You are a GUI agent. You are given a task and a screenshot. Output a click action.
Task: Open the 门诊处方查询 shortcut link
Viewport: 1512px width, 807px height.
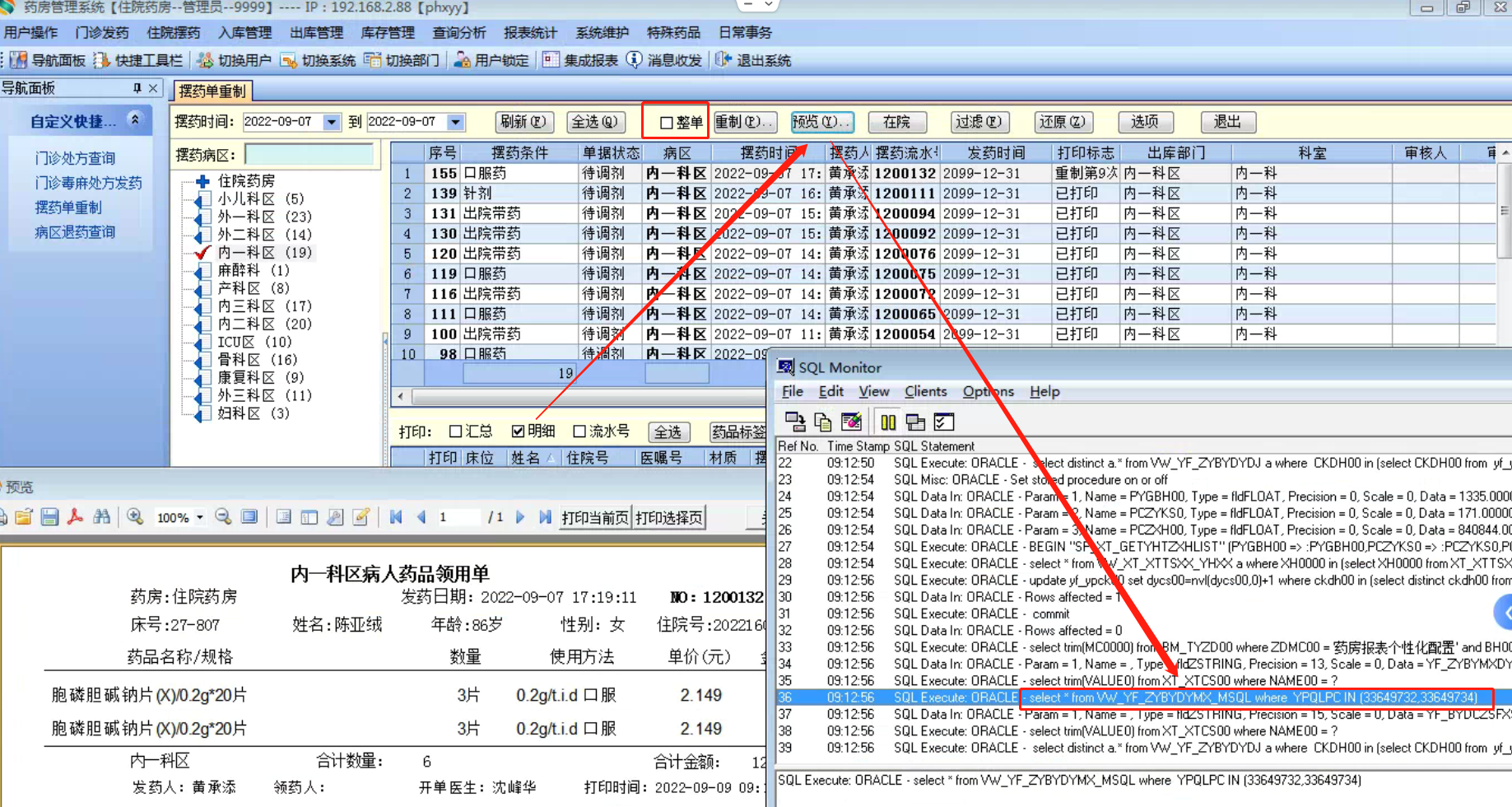(x=75, y=158)
